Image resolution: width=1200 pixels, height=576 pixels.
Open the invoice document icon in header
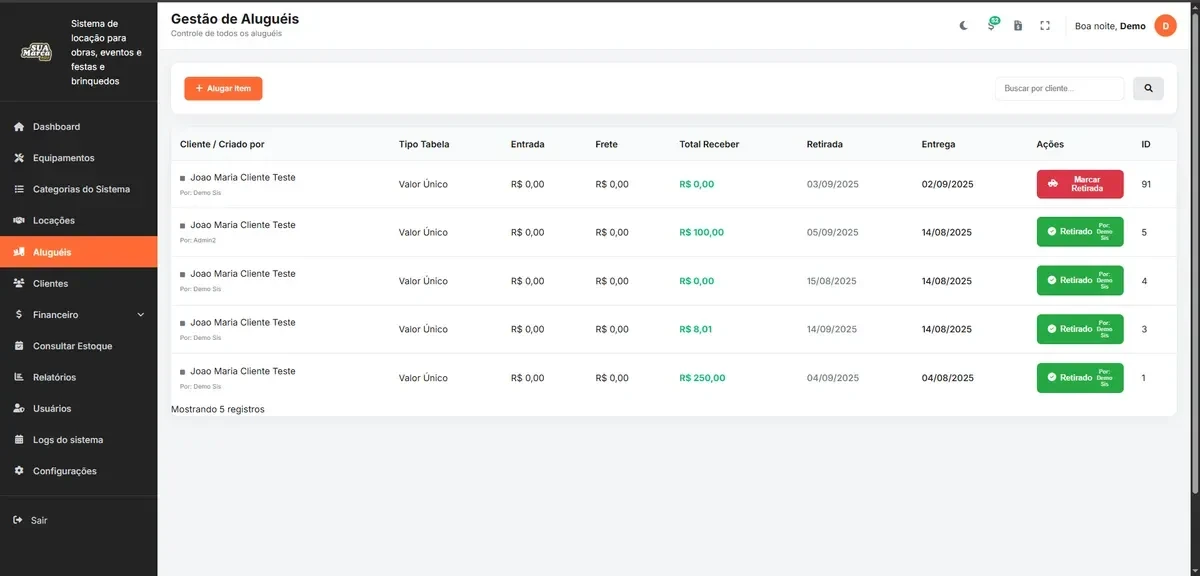1018,26
